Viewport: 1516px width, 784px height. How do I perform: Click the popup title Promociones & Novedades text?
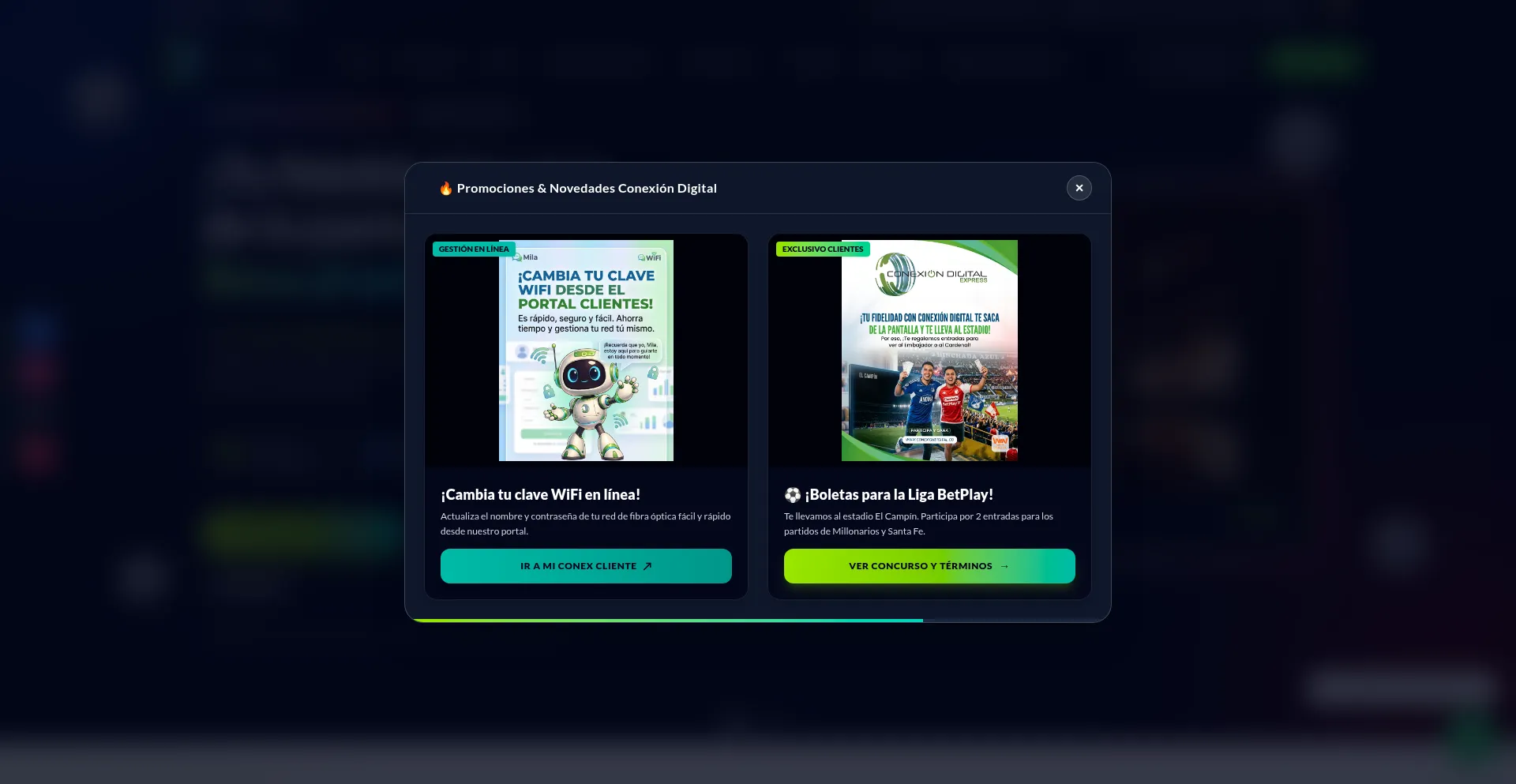pos(587,189)
